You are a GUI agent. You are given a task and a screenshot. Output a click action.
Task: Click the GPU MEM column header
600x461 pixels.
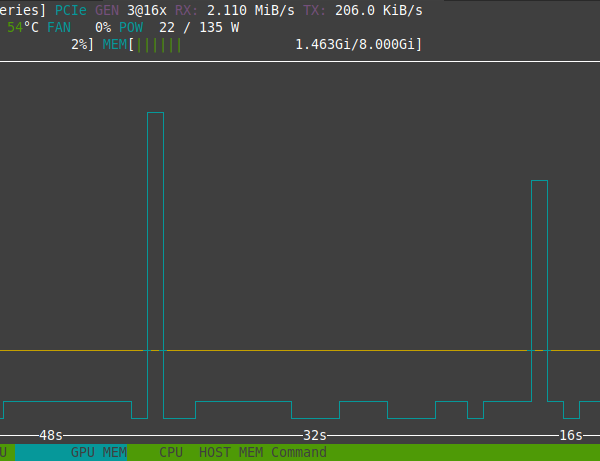pos(99,452)
